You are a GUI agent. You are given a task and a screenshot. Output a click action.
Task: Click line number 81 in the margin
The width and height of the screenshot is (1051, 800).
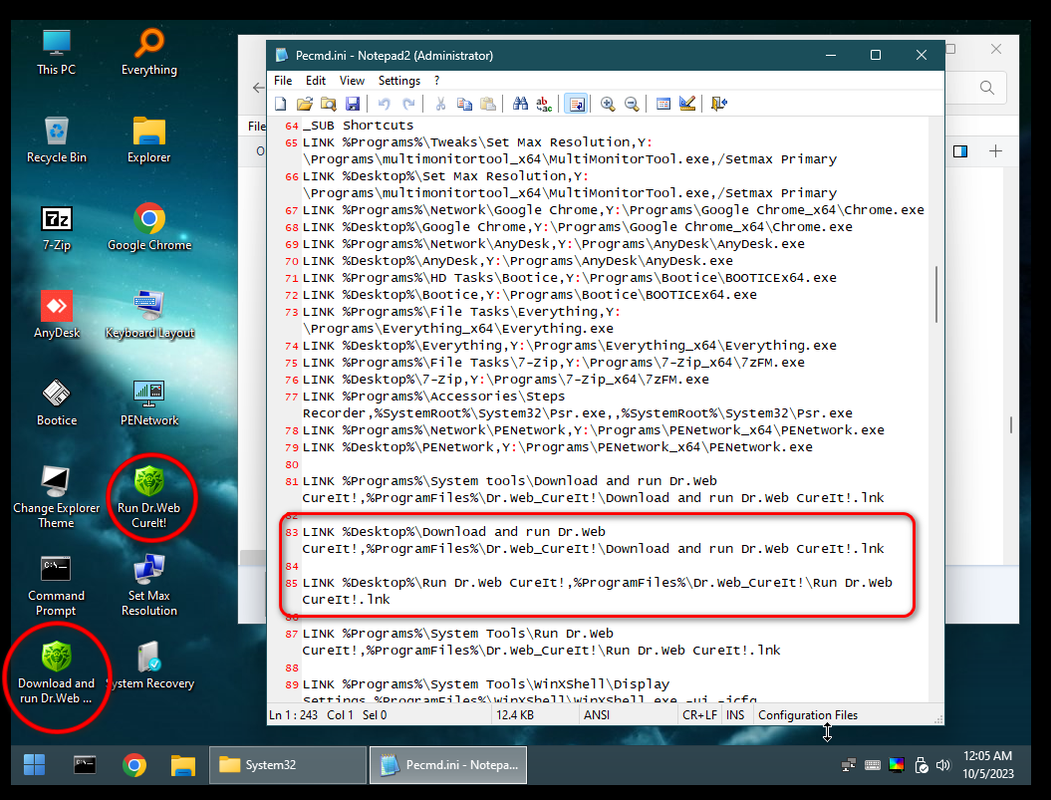[x=292, y=482]
